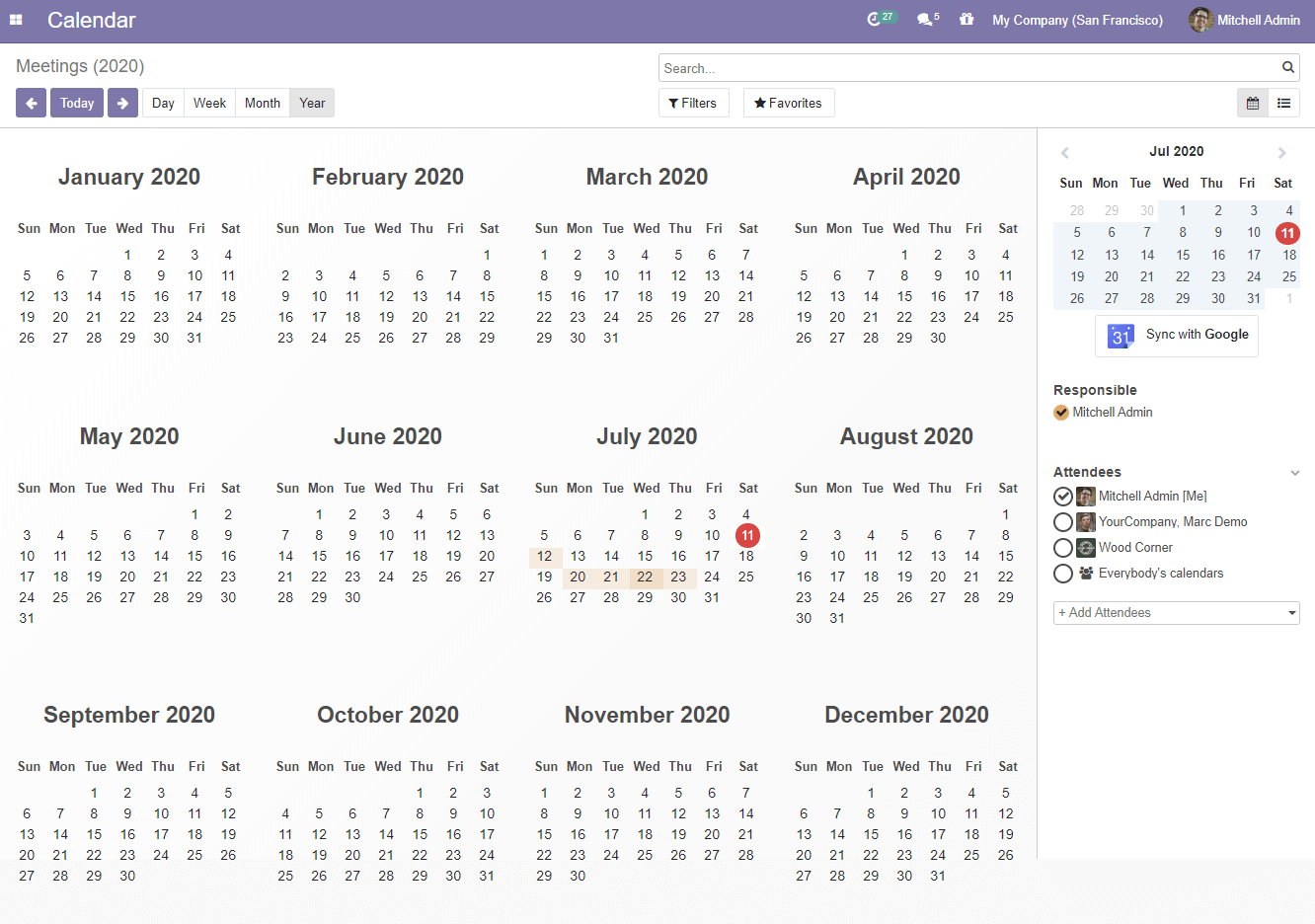
Task: Click Mitchell Admin avatar in top bar
Action: (x=1200, y=20)
